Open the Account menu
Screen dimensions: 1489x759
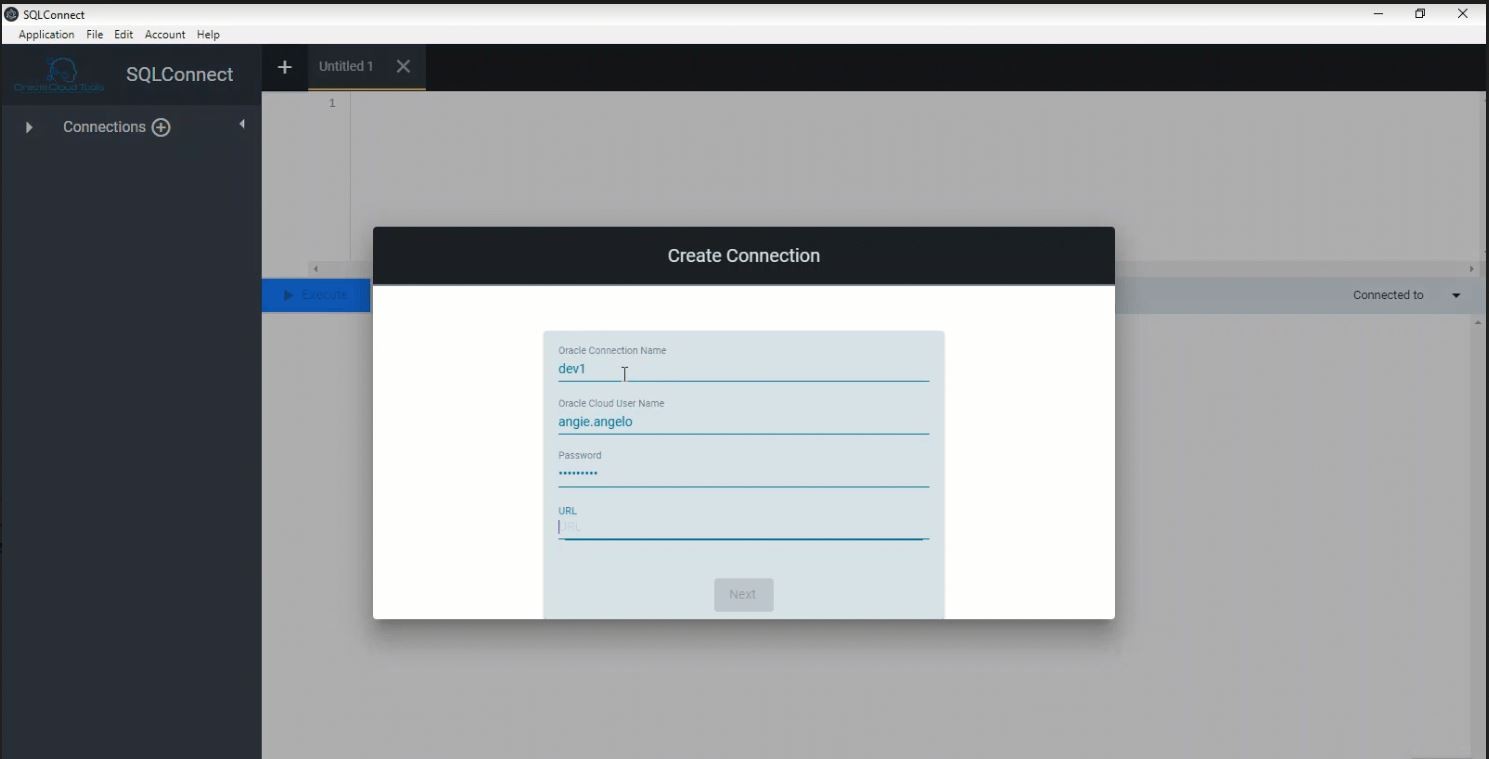[165, 34]
